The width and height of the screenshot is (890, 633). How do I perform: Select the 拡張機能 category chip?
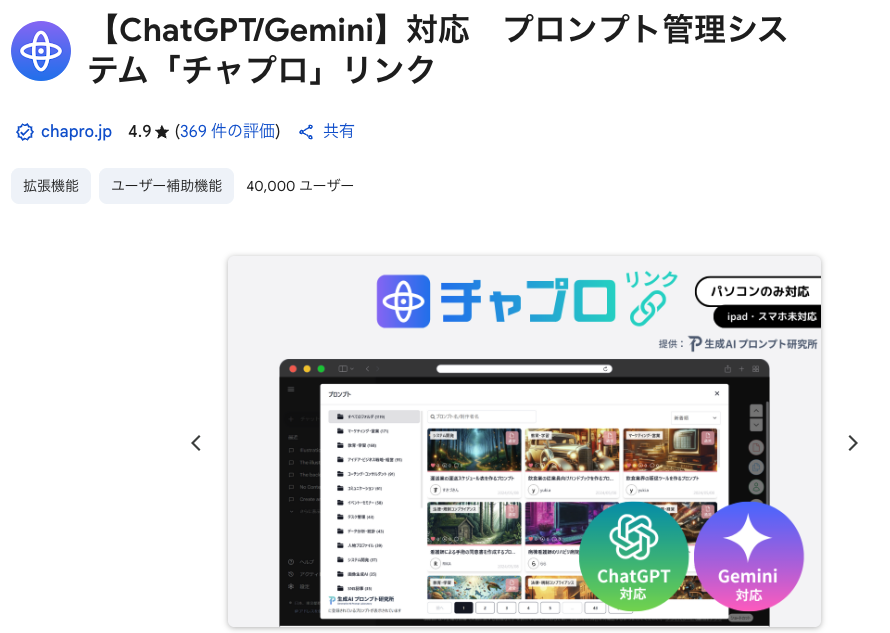pyautogui.click(x=51, y=186)
